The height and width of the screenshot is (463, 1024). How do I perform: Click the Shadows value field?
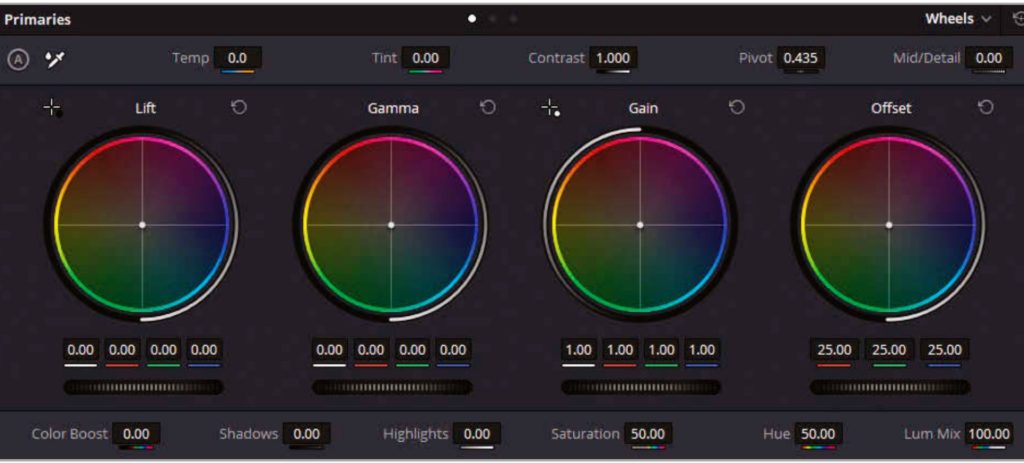[x=306, y=434]
